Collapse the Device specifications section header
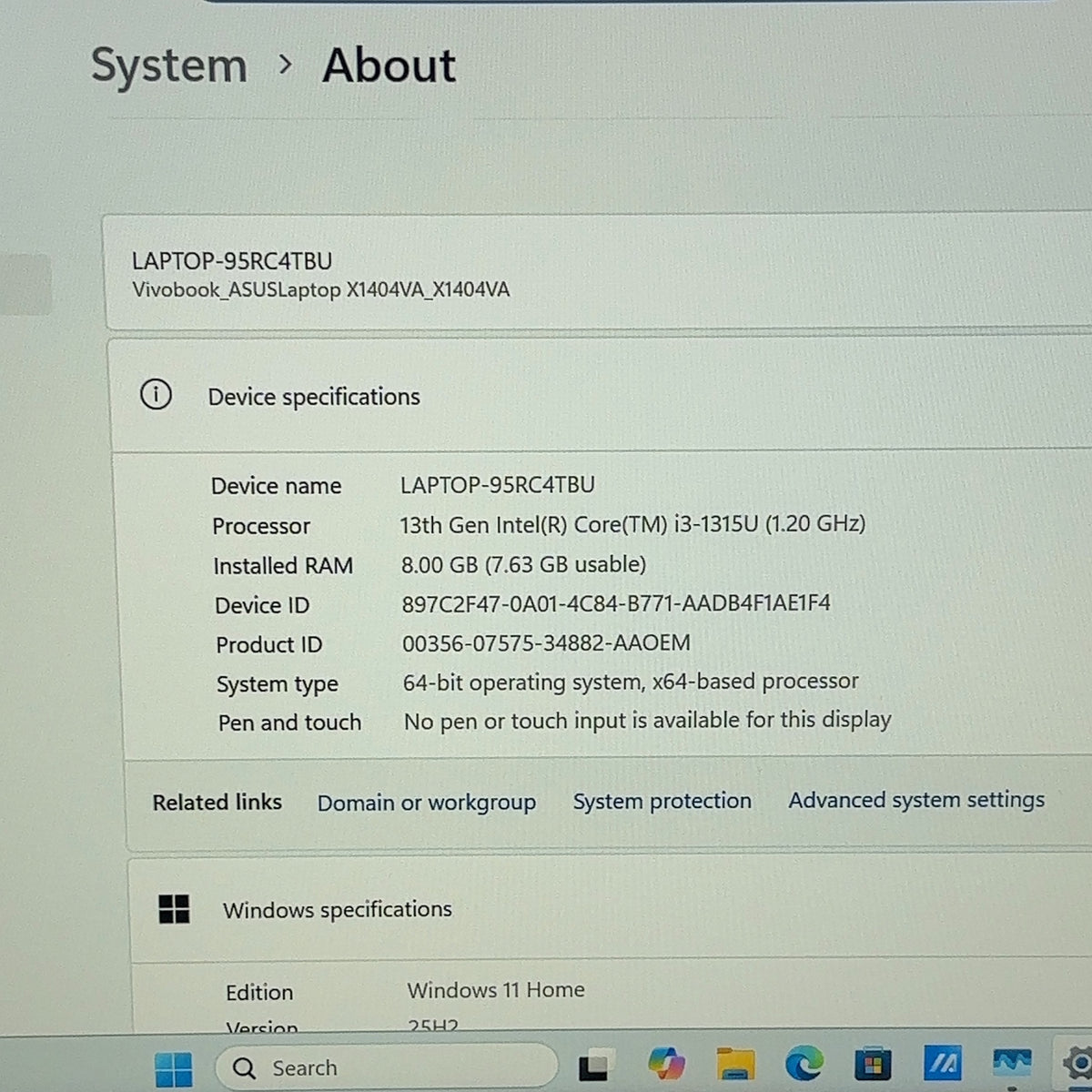The width and height of the screenshot is (1092, 1092). pyautogui.click(x=601, y=396)
